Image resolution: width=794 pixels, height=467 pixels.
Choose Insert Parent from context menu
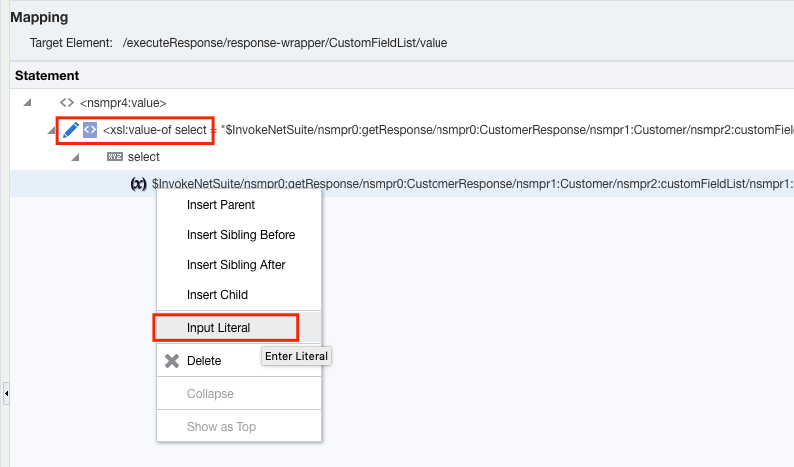(220, 205)
